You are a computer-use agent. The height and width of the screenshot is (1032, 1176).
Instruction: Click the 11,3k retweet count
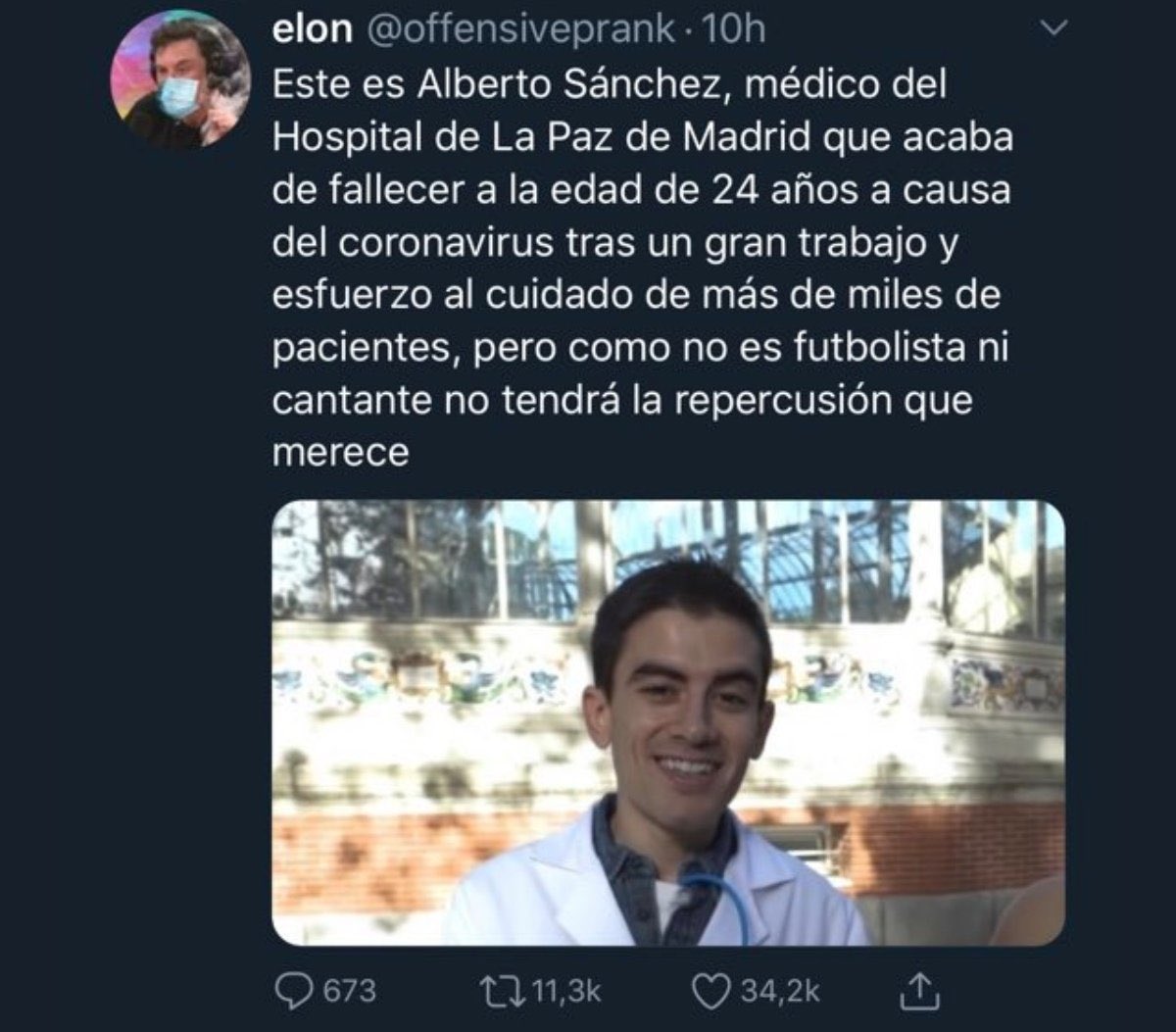[564, 991]
